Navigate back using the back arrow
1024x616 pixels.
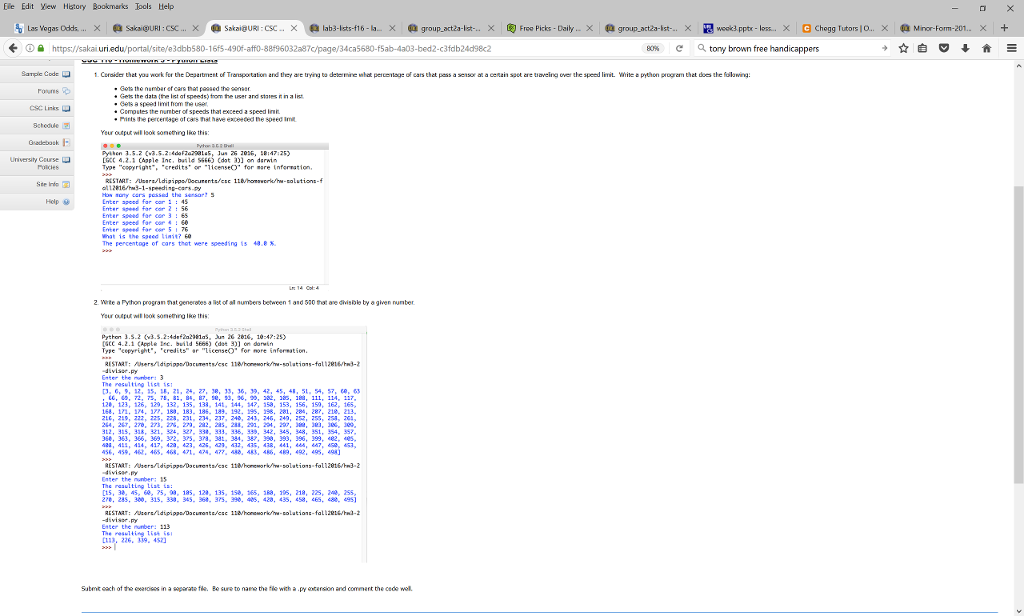tap(13, 47)
